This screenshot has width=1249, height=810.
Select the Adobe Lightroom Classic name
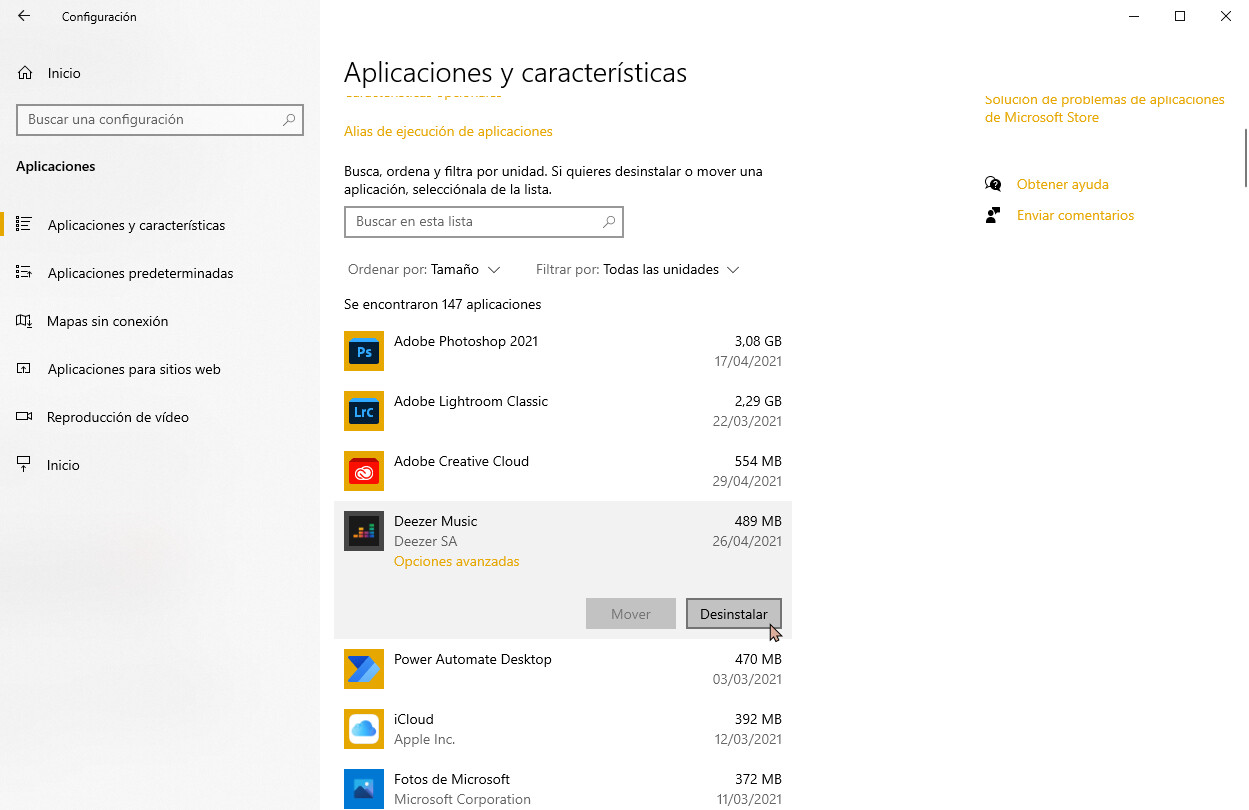(x=471, y=401)
